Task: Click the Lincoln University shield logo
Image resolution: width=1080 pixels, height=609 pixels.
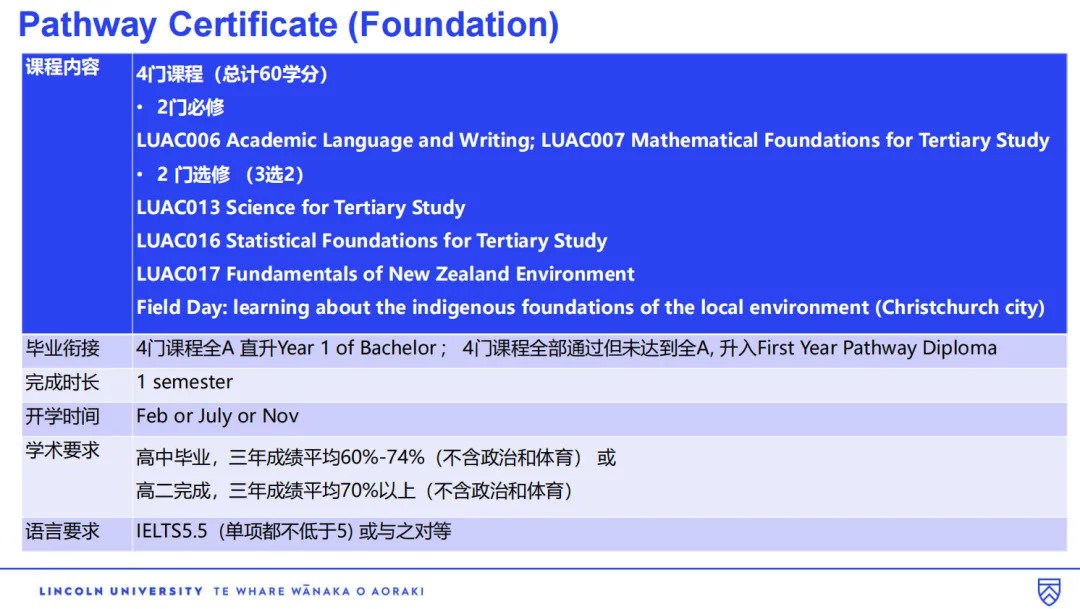Action: click(1048, 590)
